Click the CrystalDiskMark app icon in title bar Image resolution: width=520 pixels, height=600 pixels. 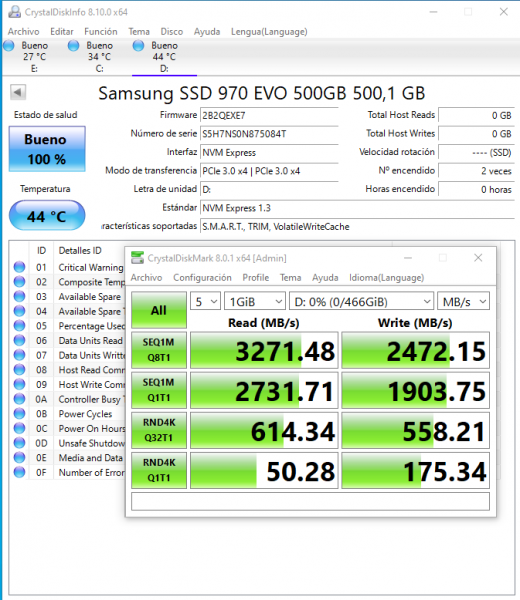point(137,258)
